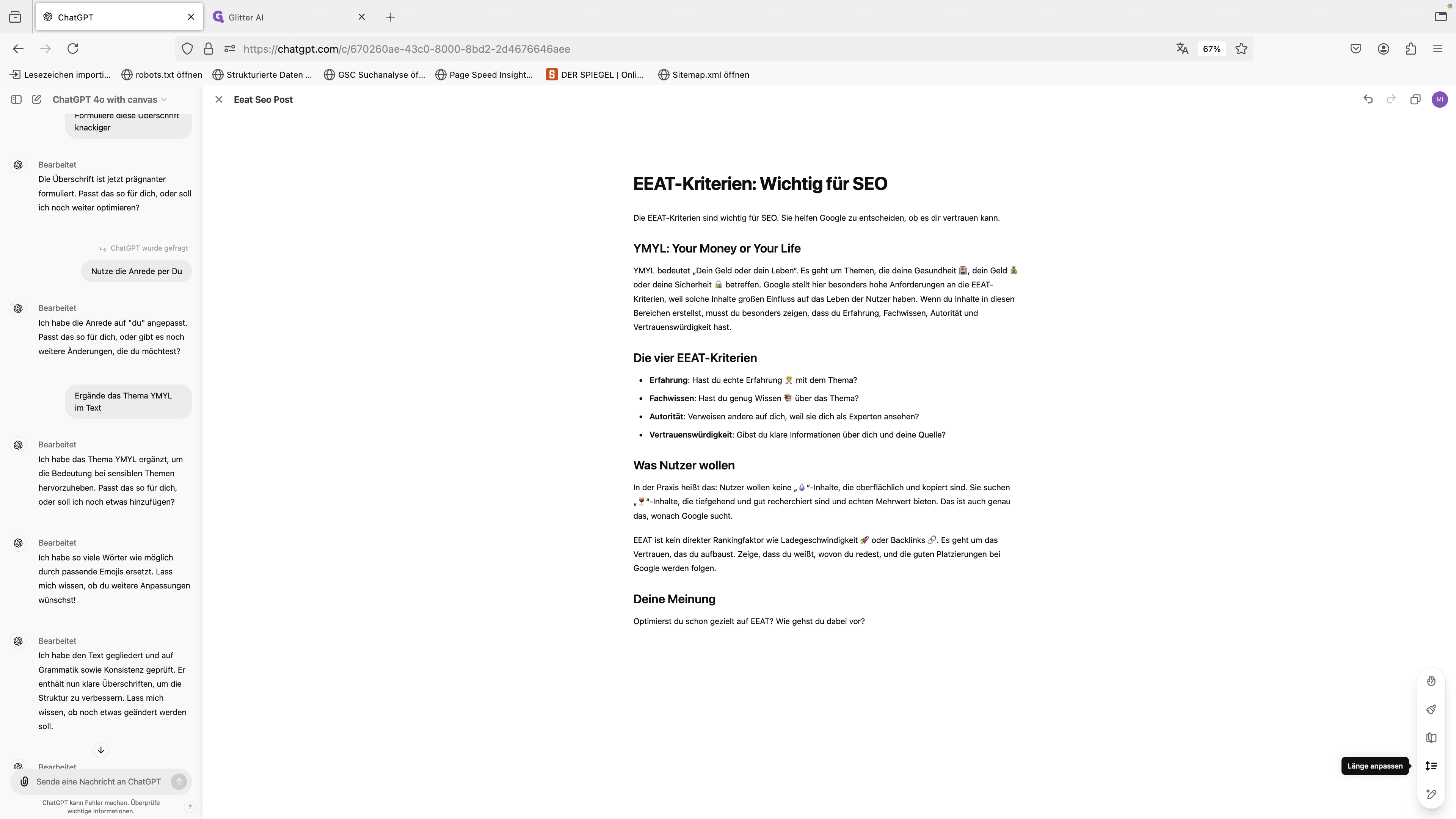Expand the ChatGPT 4o with canvas model dropdown
Screen dimensions: 1456x819
pyautogui.click(x=110, y=99)
